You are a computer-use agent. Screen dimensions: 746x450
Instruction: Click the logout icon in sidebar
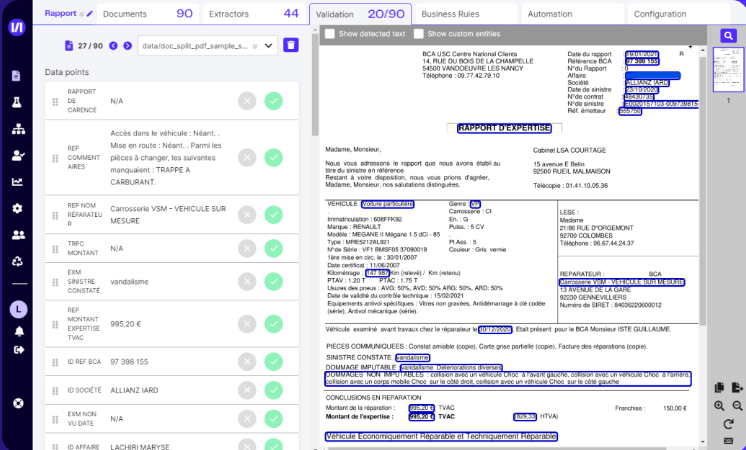point(19,350)
